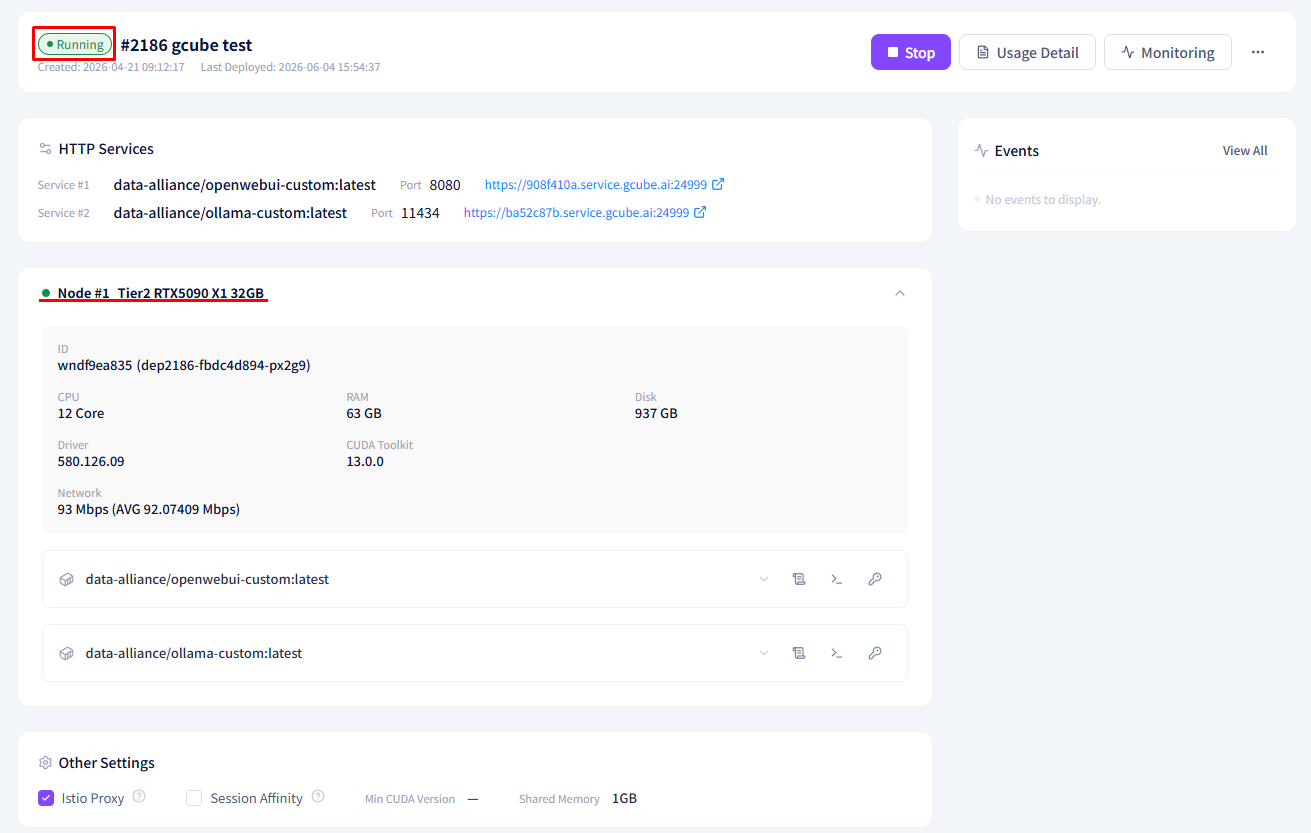Enable the Session Affinity checkbox

pos(194,798)
